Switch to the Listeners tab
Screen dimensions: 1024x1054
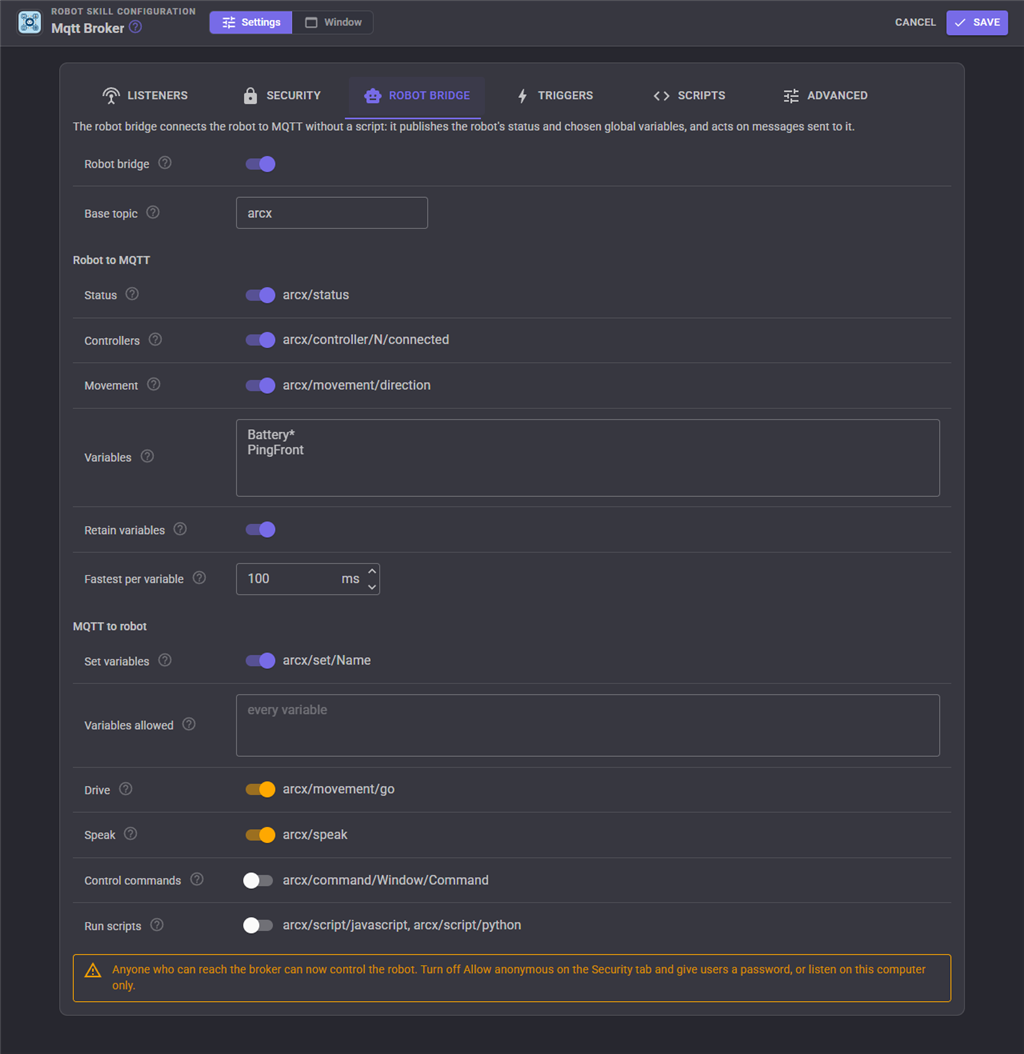click(145, 95)
